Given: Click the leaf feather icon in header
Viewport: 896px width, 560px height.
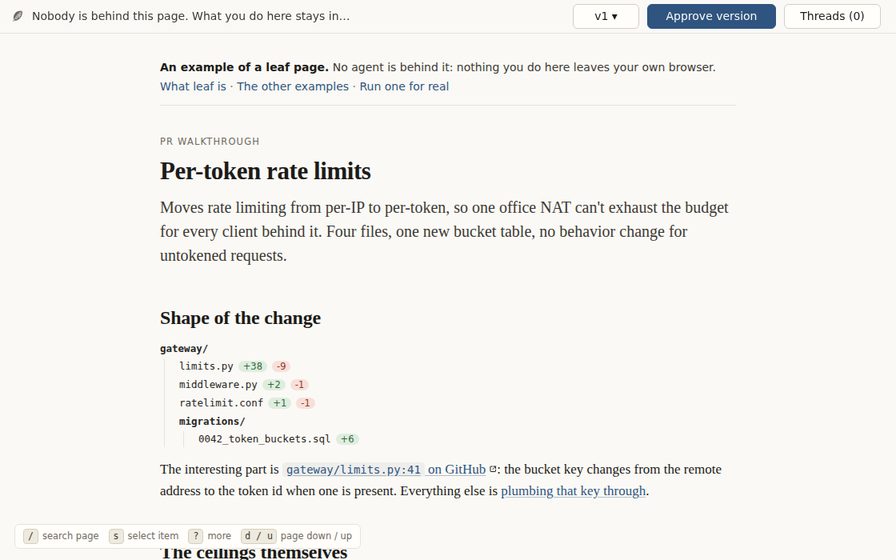Looking at the screenshot, I should (18, 16).
